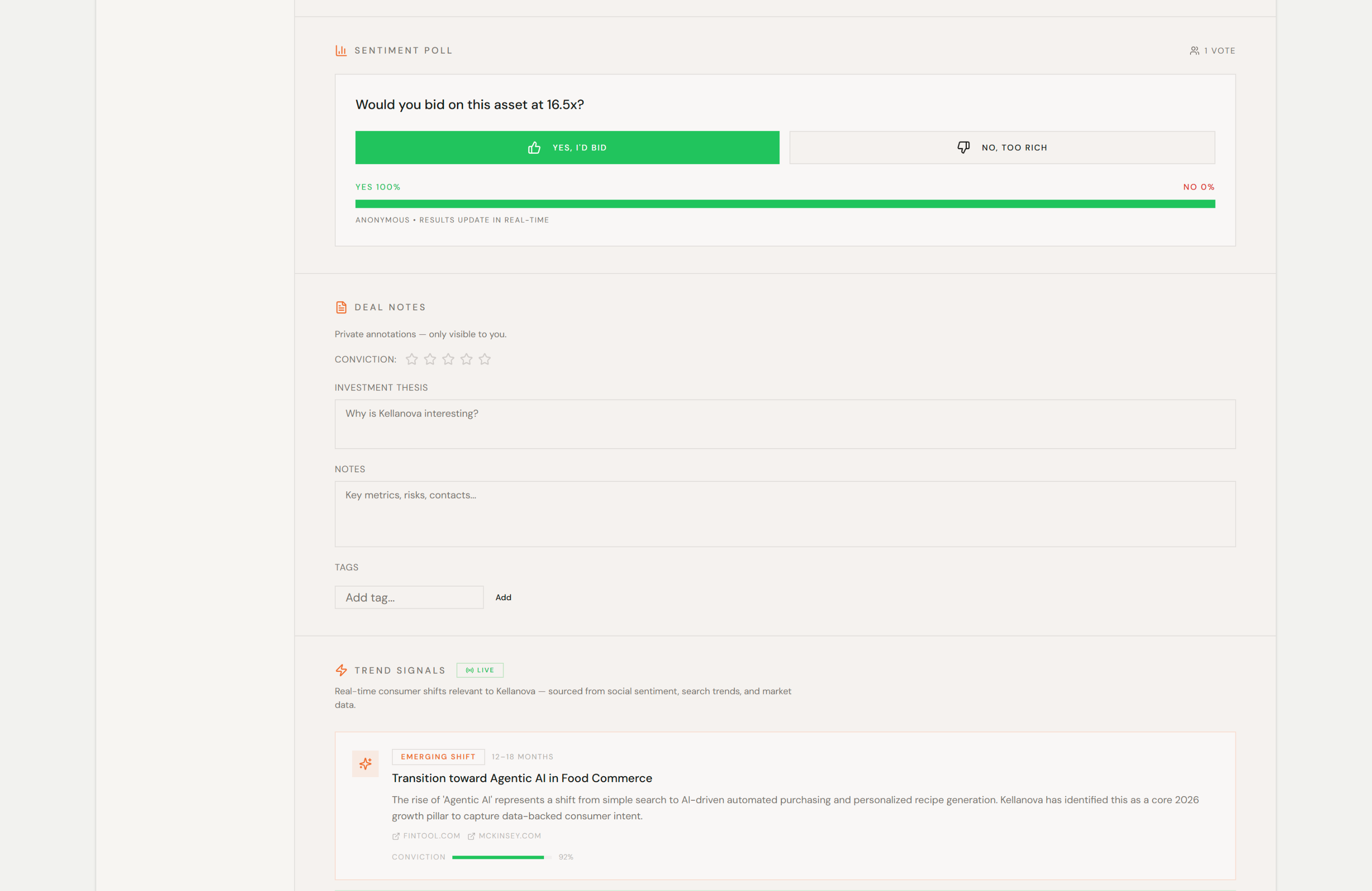1372x891 pixels.
Task: Click the Sentiment Poll bar chart icon
Action: coord(341,51)
